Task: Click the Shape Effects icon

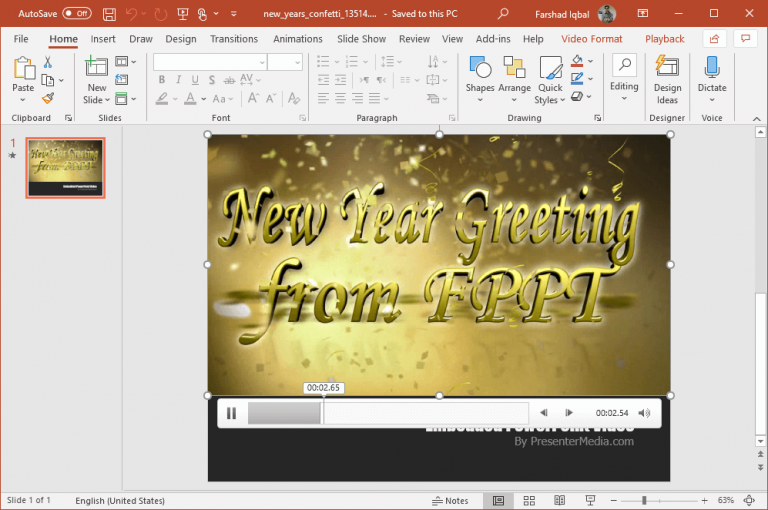Action: coord(577,96)
